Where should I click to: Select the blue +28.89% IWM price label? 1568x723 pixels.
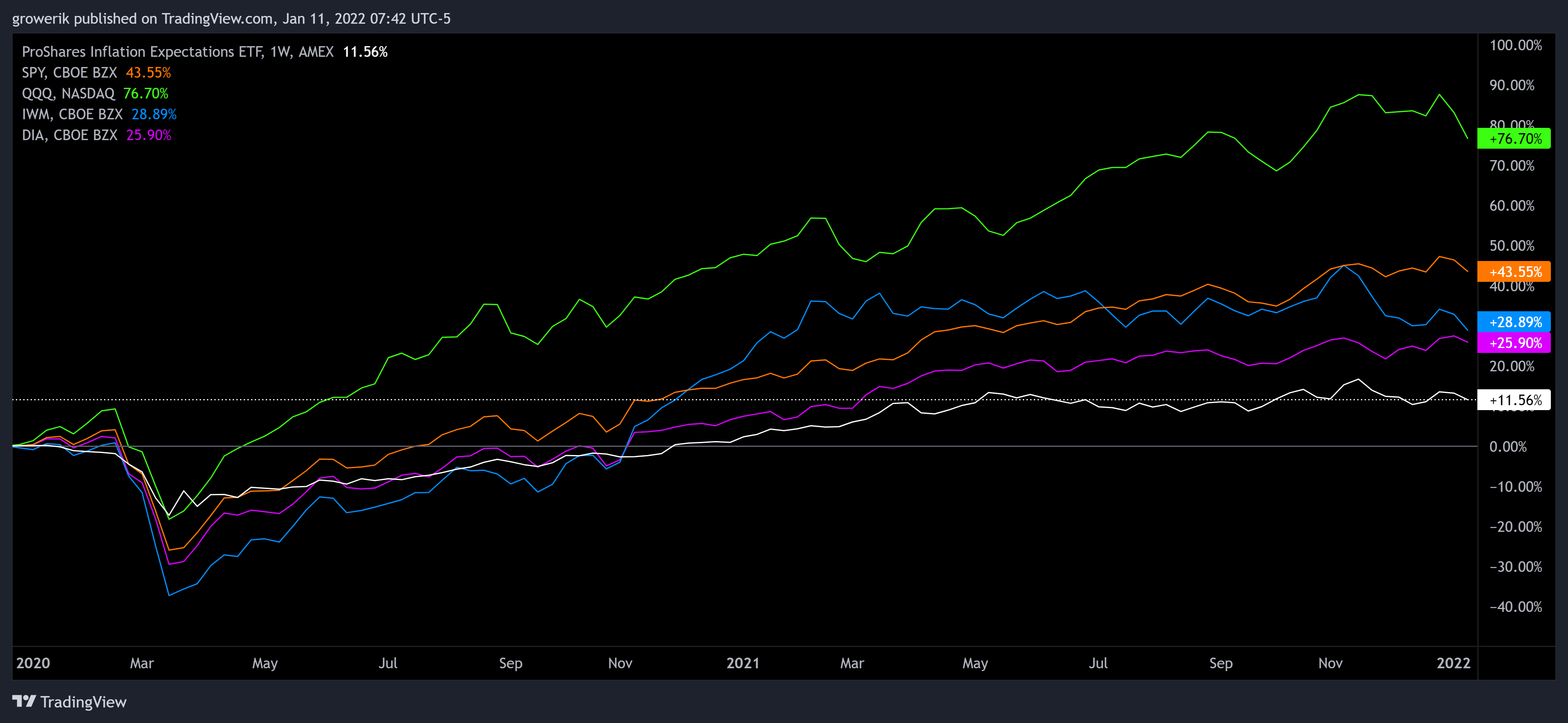click(1515, 322)
